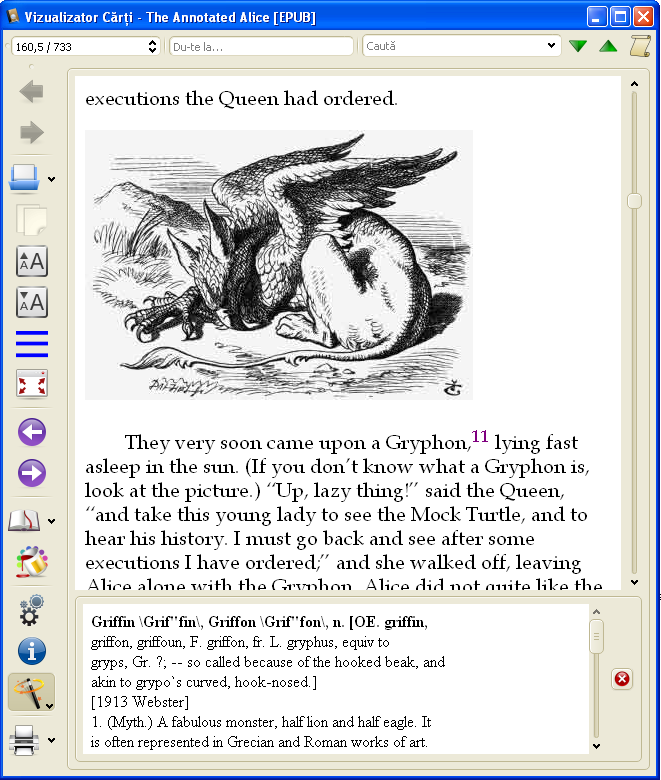Find previous search match green arrow
The width and height of the screenshot is (661, 780).
point(608,46)
